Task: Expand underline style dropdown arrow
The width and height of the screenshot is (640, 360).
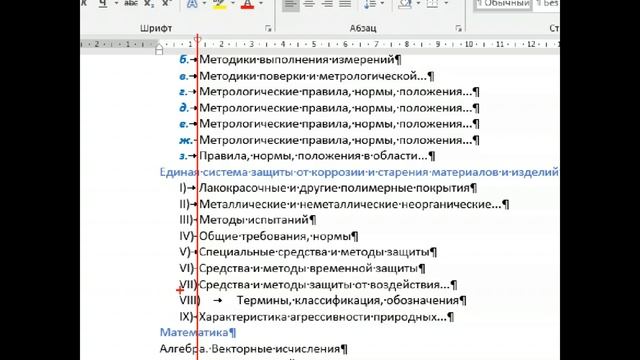Action: click(x=116, y=4)
